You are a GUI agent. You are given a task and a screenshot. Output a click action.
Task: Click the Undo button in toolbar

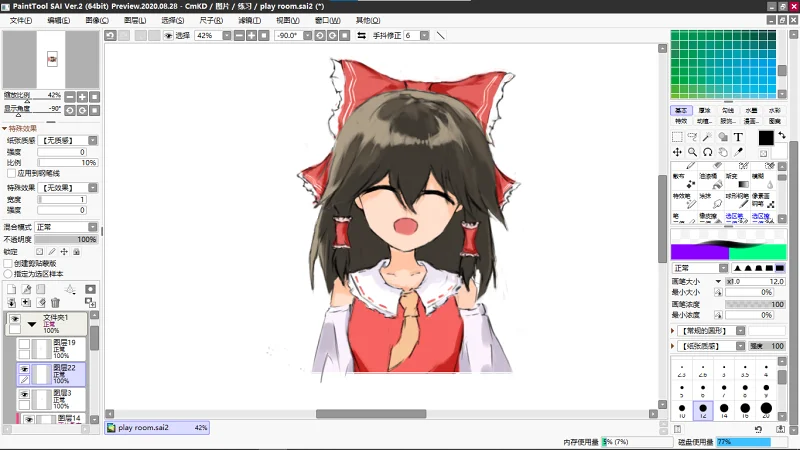point(110,35)
